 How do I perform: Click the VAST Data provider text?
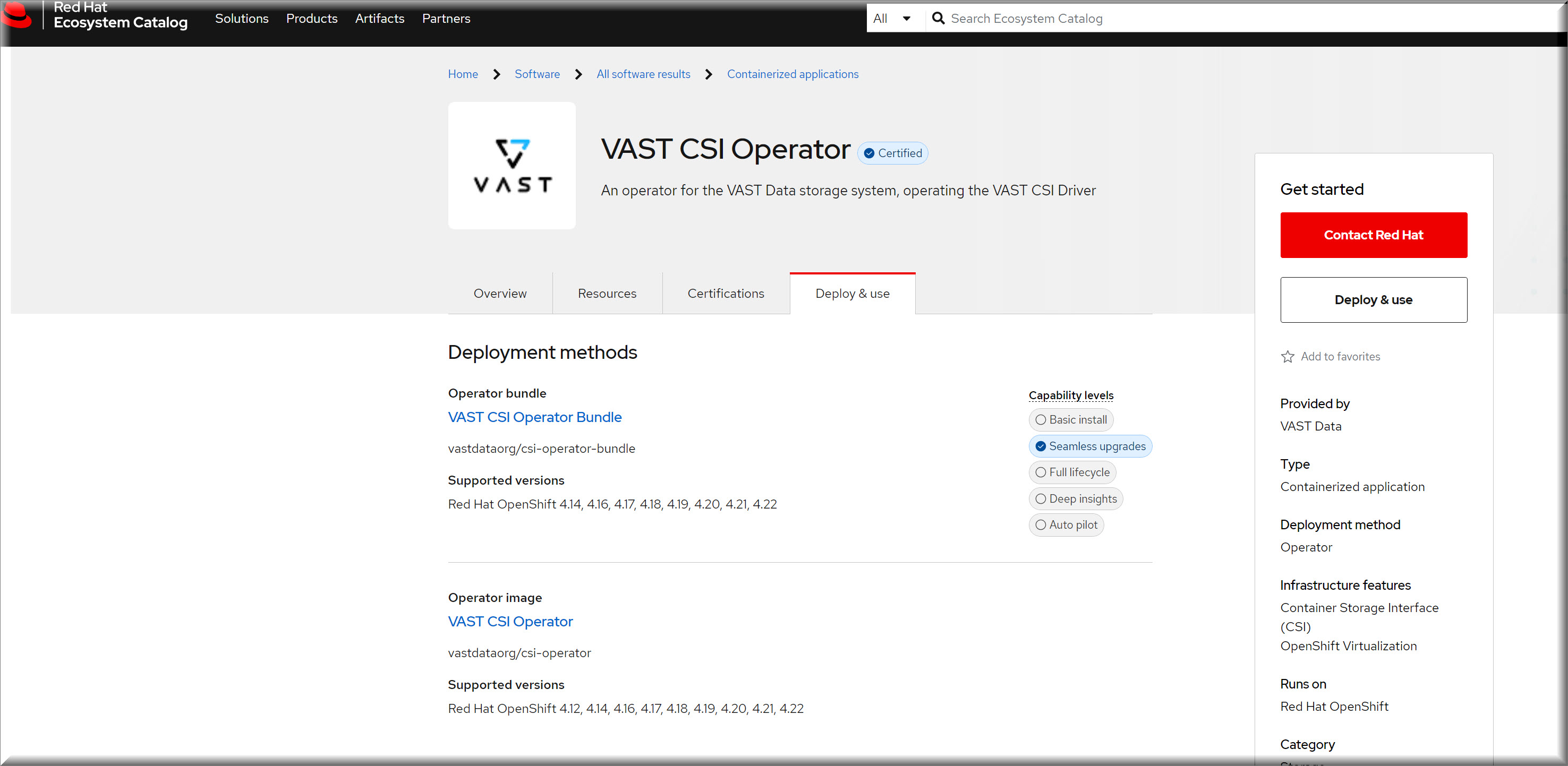click(1310, 426)
